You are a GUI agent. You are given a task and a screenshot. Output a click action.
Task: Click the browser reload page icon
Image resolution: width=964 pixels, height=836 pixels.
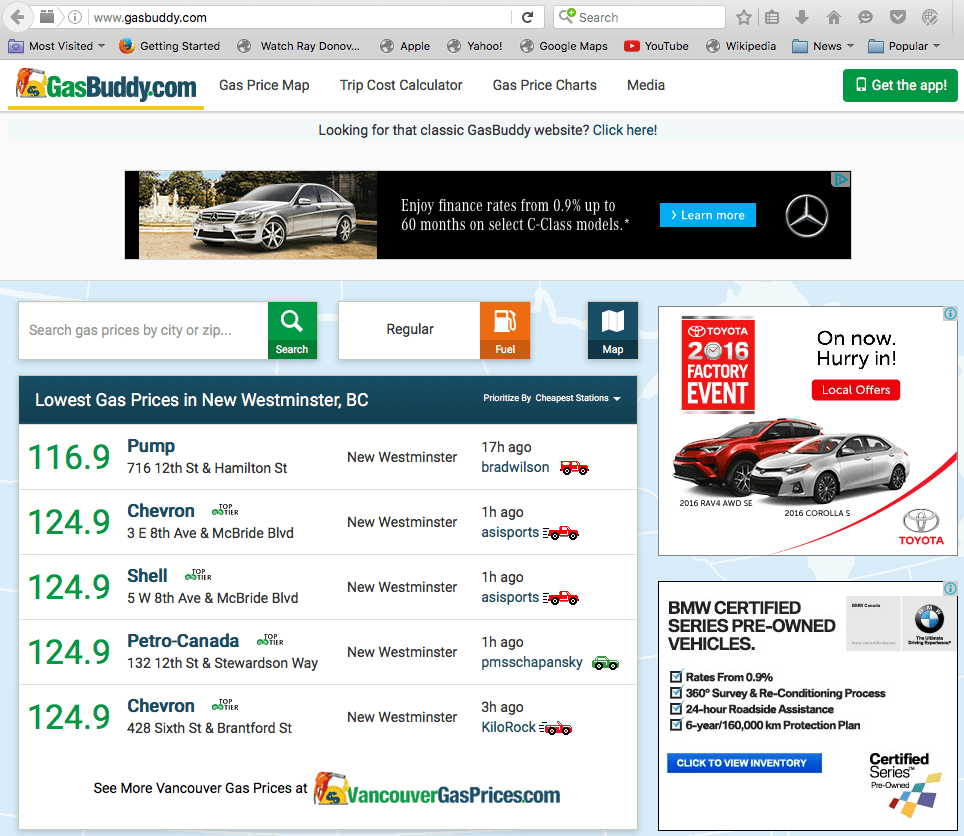point(527,17)
